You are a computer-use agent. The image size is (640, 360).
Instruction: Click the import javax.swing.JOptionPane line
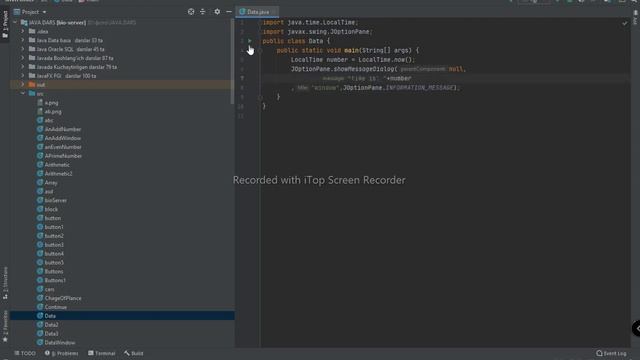pos(318,32)
